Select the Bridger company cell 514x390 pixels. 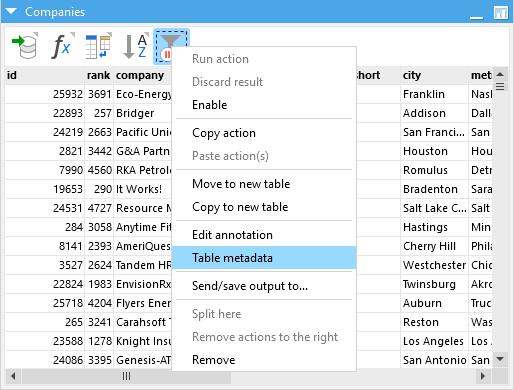tap(143, 113)
